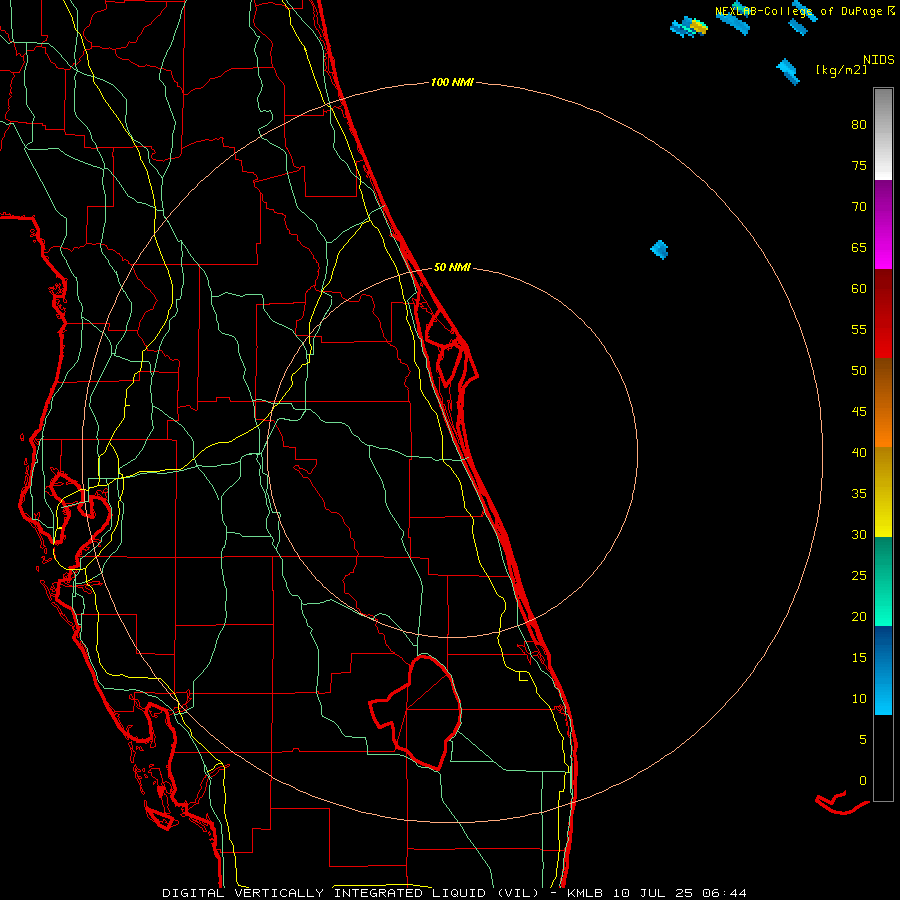Select the red segment of the color bar
Viewport: 900px width, 900px height.
point(883,314)
